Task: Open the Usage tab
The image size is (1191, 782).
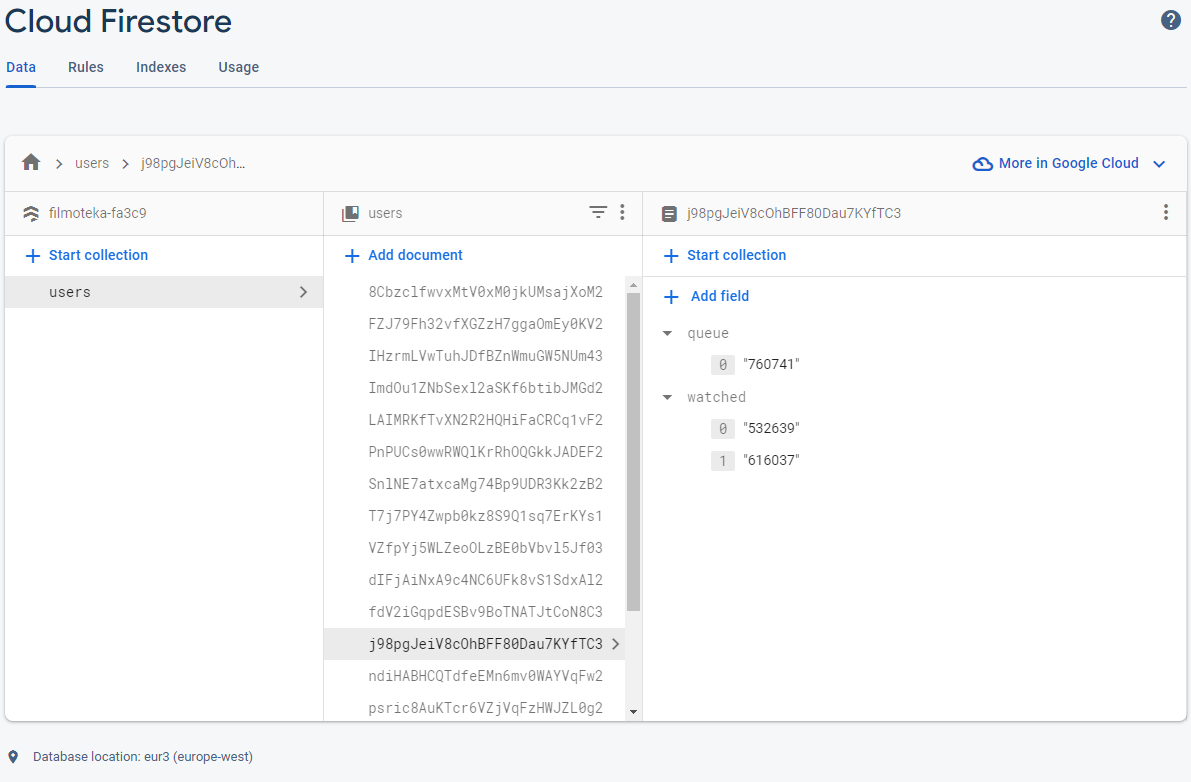Action: pos(238,67)
